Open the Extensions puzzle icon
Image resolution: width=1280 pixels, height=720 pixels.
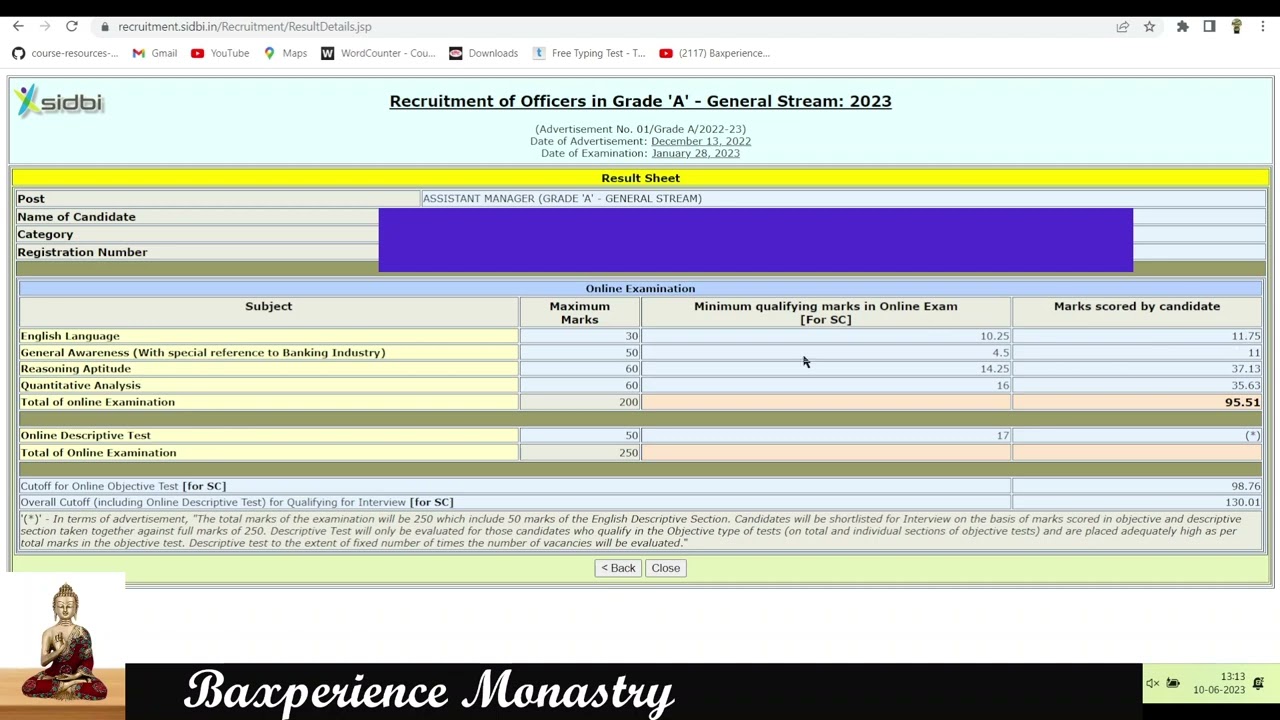tap(1183, 27)
